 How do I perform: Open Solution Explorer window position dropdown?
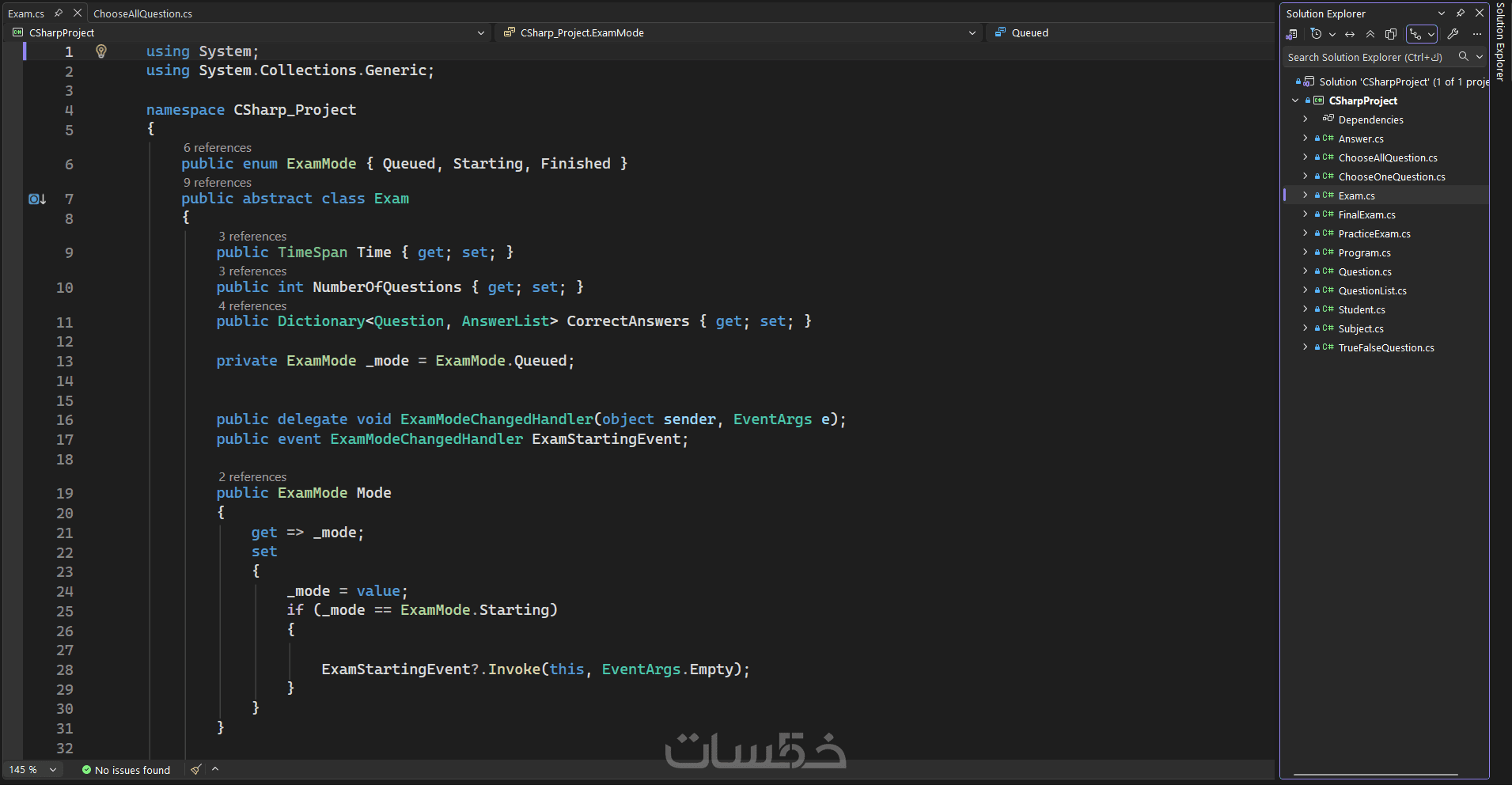pos(1442,13)
